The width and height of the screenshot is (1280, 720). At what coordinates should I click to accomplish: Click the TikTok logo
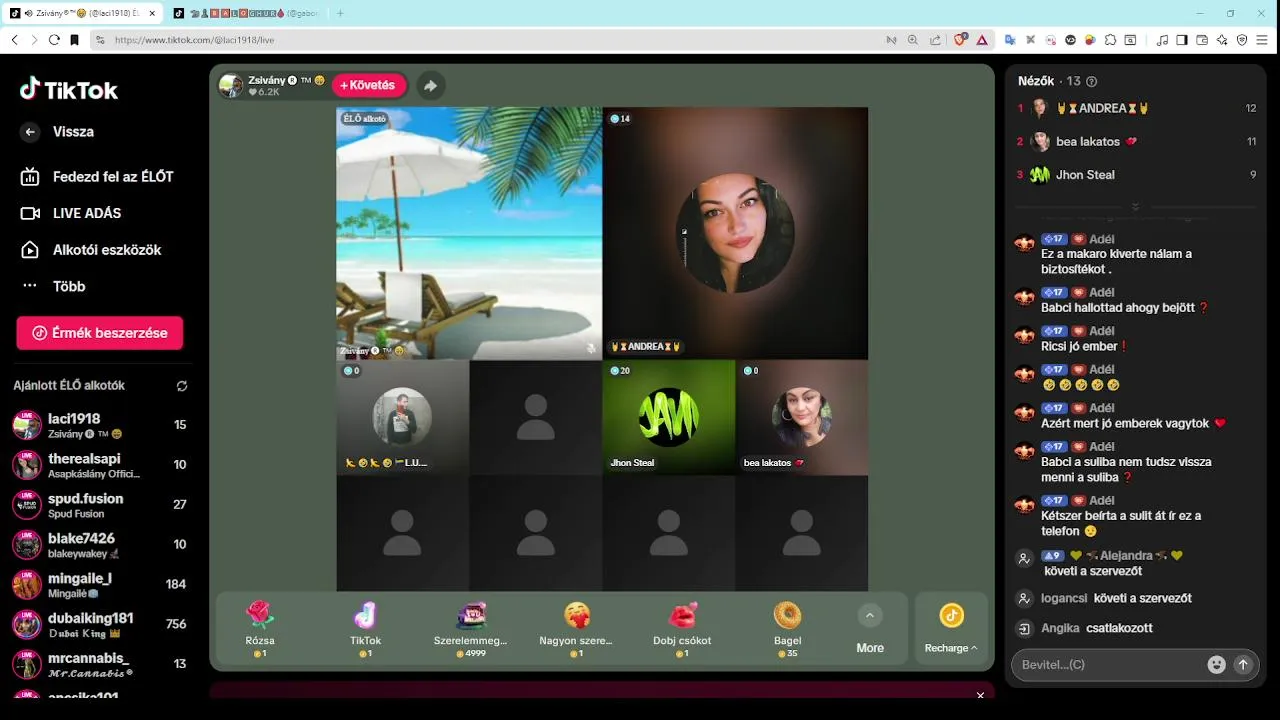(69, 89)
